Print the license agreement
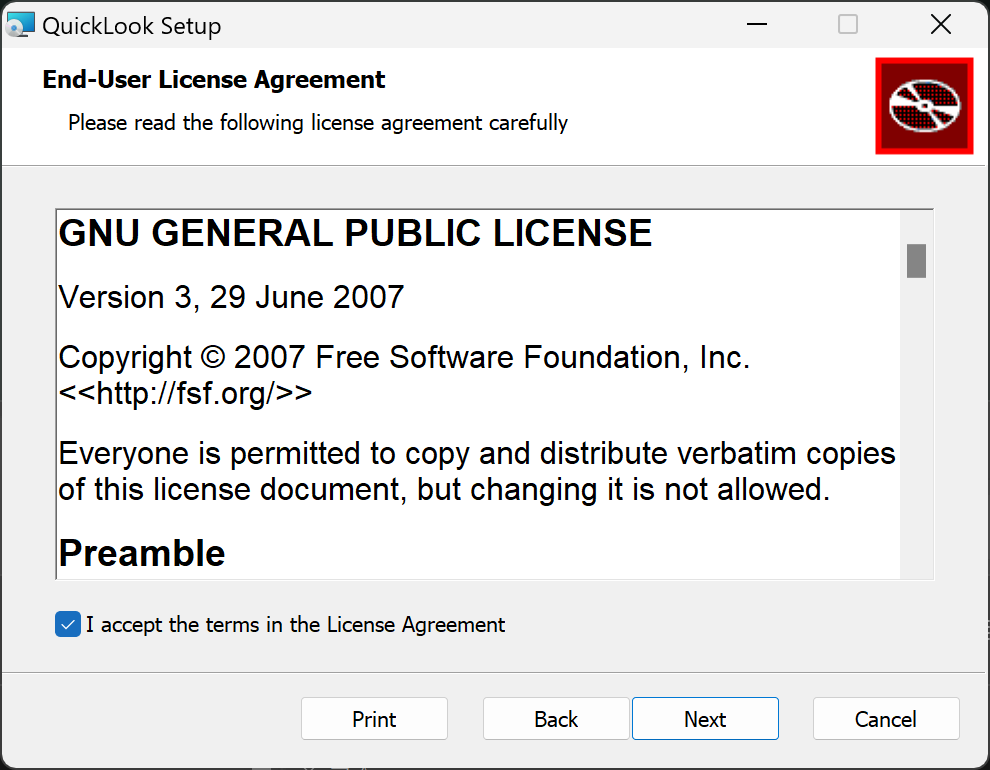The width and height of the screenshot is (990, 770). (374, 718)
